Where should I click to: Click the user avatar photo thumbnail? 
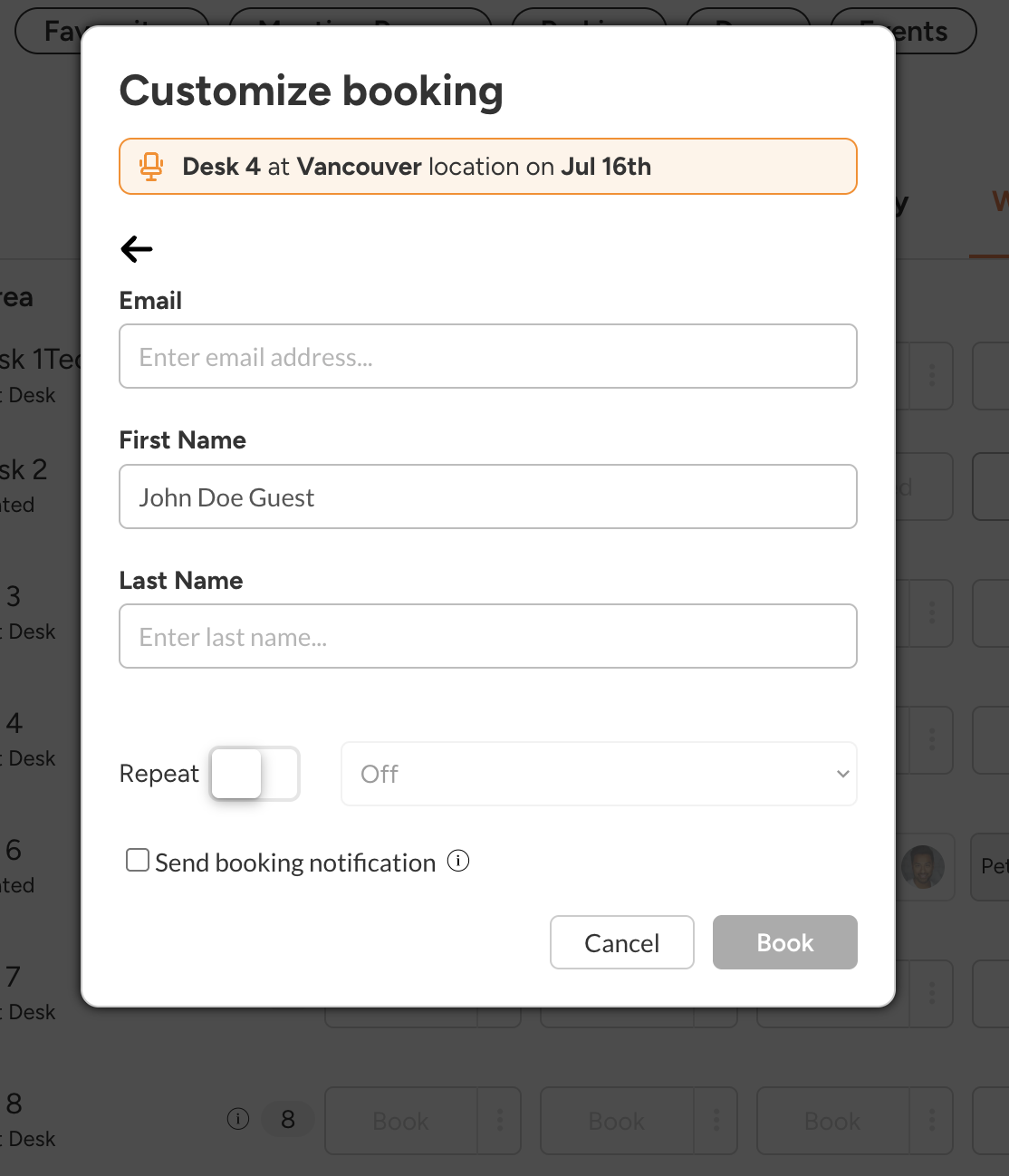coord(923,867)
